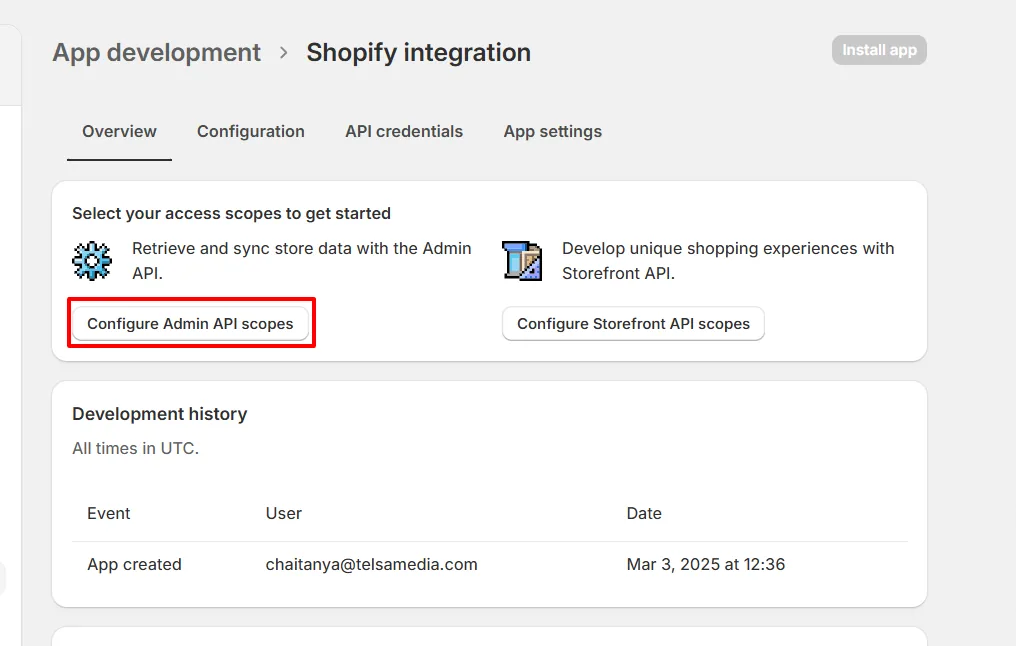Switch to the Configuration tab

[251, 132]
